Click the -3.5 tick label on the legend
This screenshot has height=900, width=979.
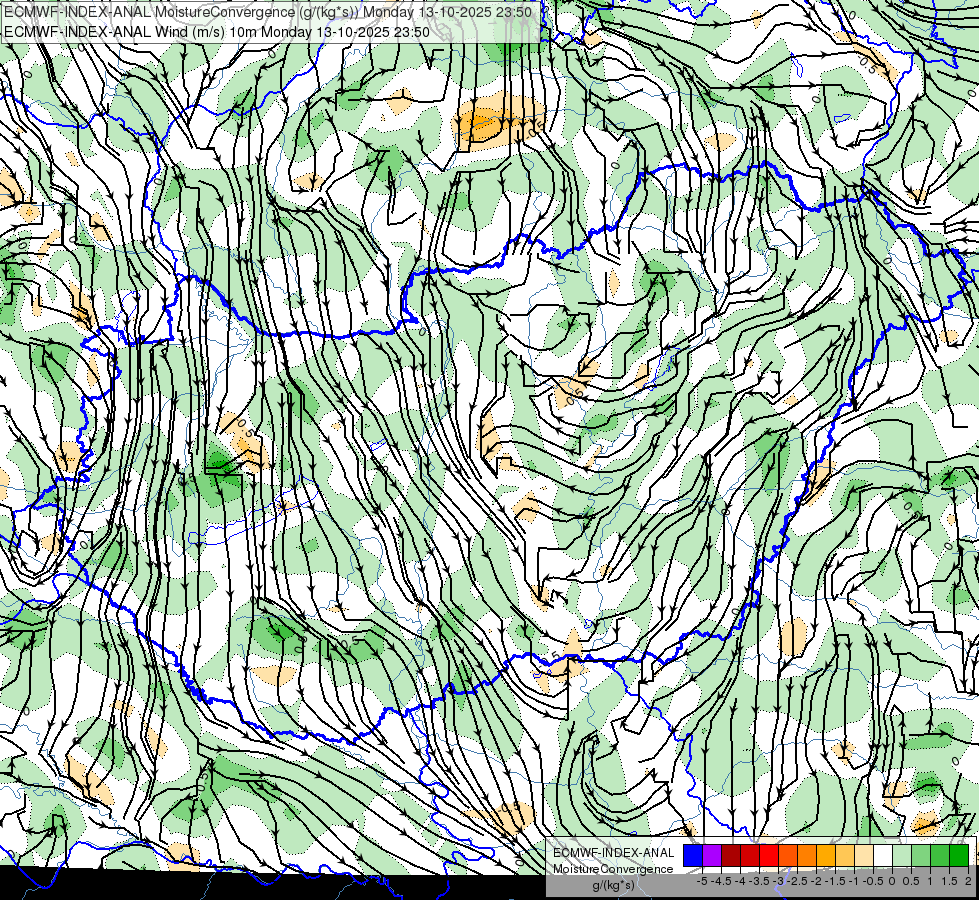click(x=759, y=881)
